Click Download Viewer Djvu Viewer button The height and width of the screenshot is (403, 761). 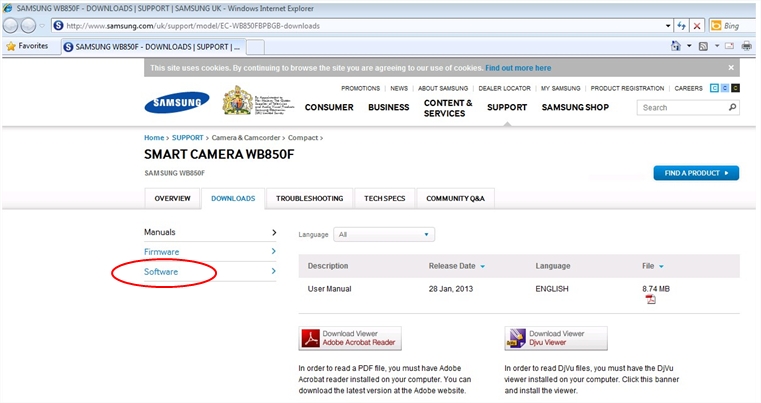click(x=556, y=338)
